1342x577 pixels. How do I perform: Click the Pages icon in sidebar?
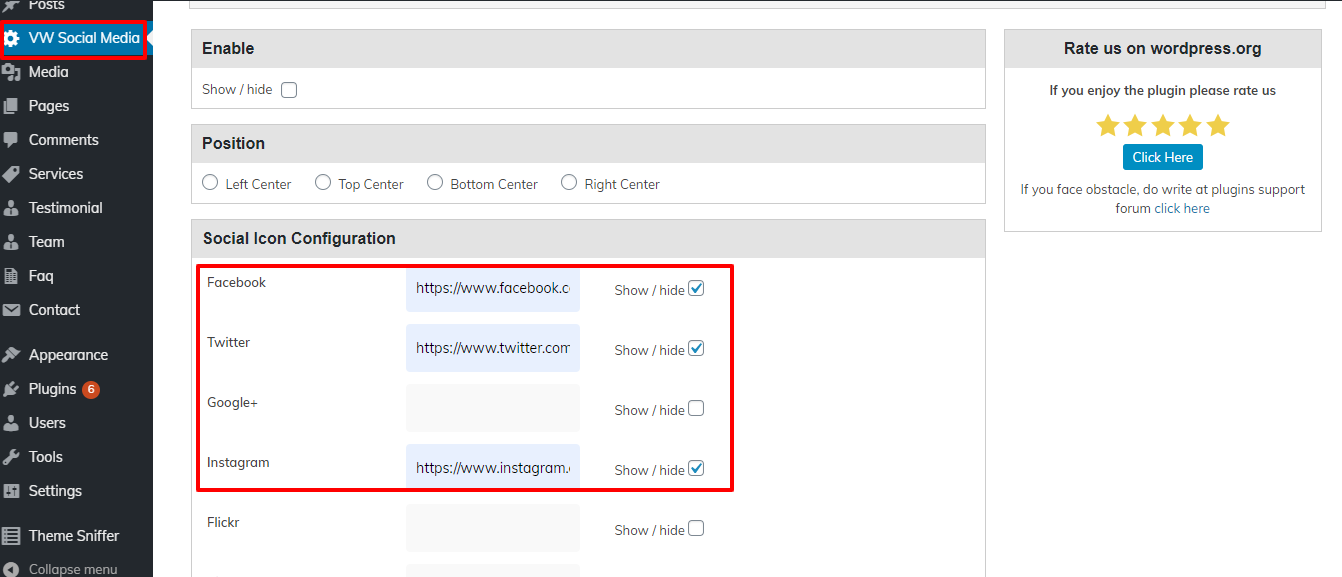(12, 106)
